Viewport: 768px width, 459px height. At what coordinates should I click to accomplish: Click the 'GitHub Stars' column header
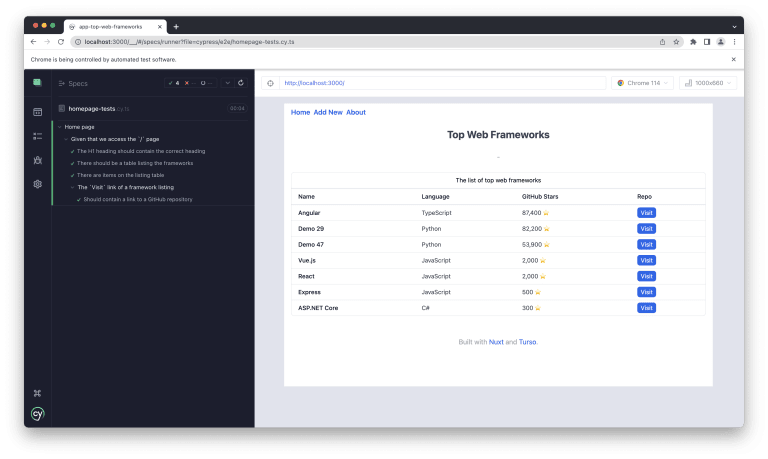[540, 196]
